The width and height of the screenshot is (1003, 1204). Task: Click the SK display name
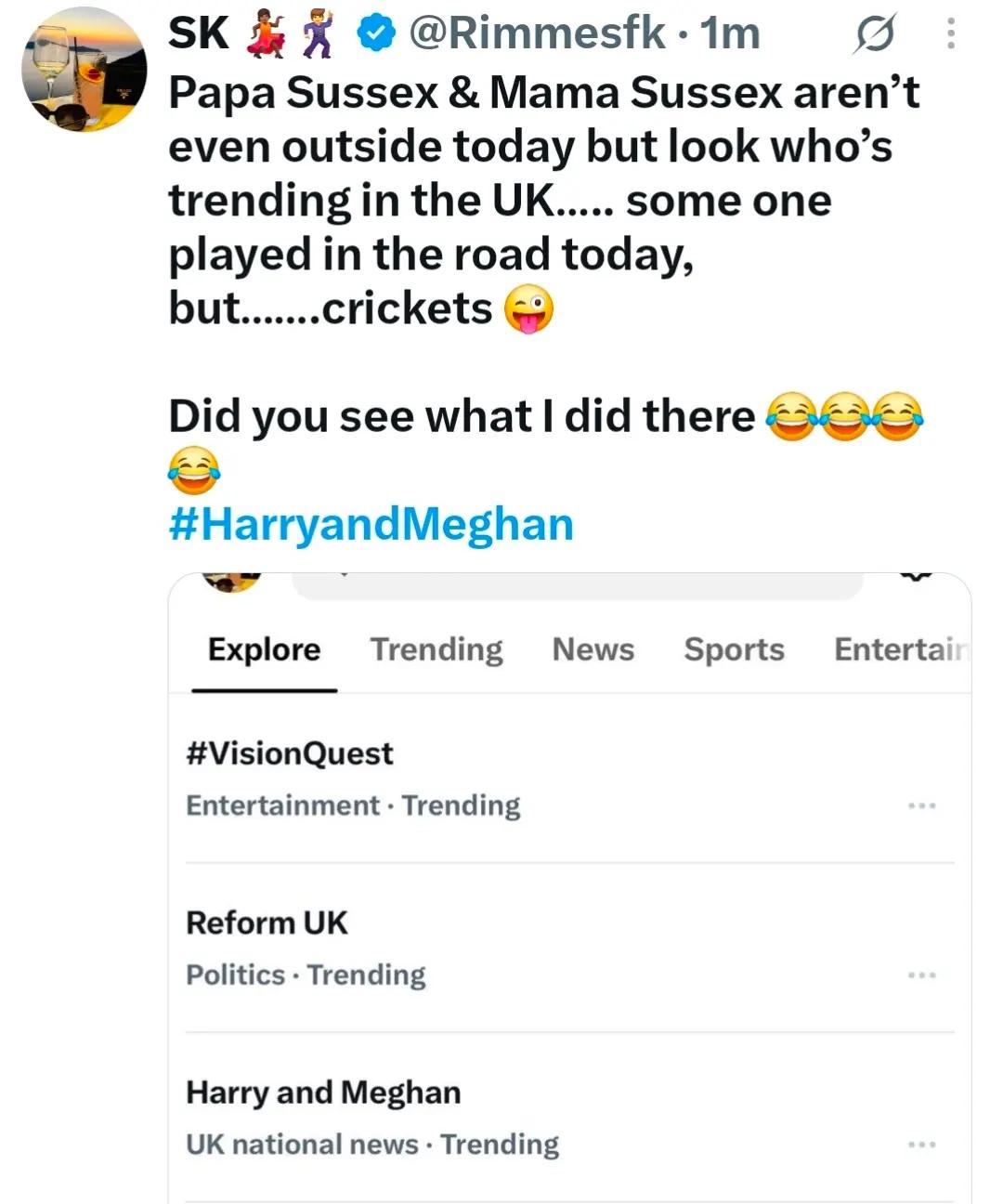(x=198, y=34)
